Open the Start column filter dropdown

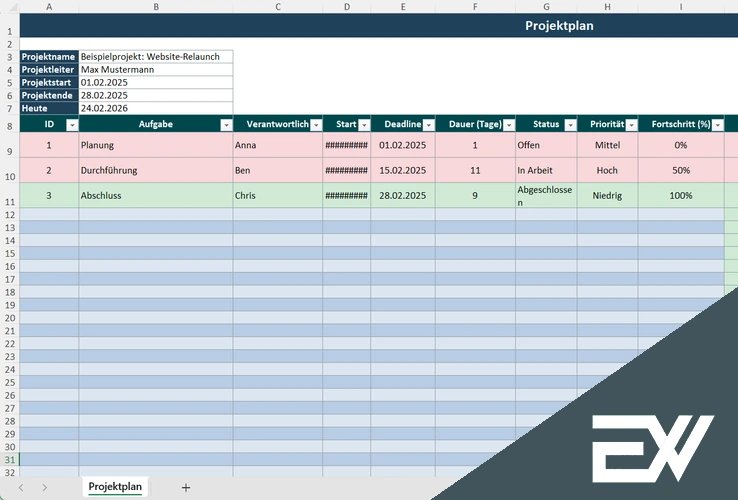click(364, 125)
